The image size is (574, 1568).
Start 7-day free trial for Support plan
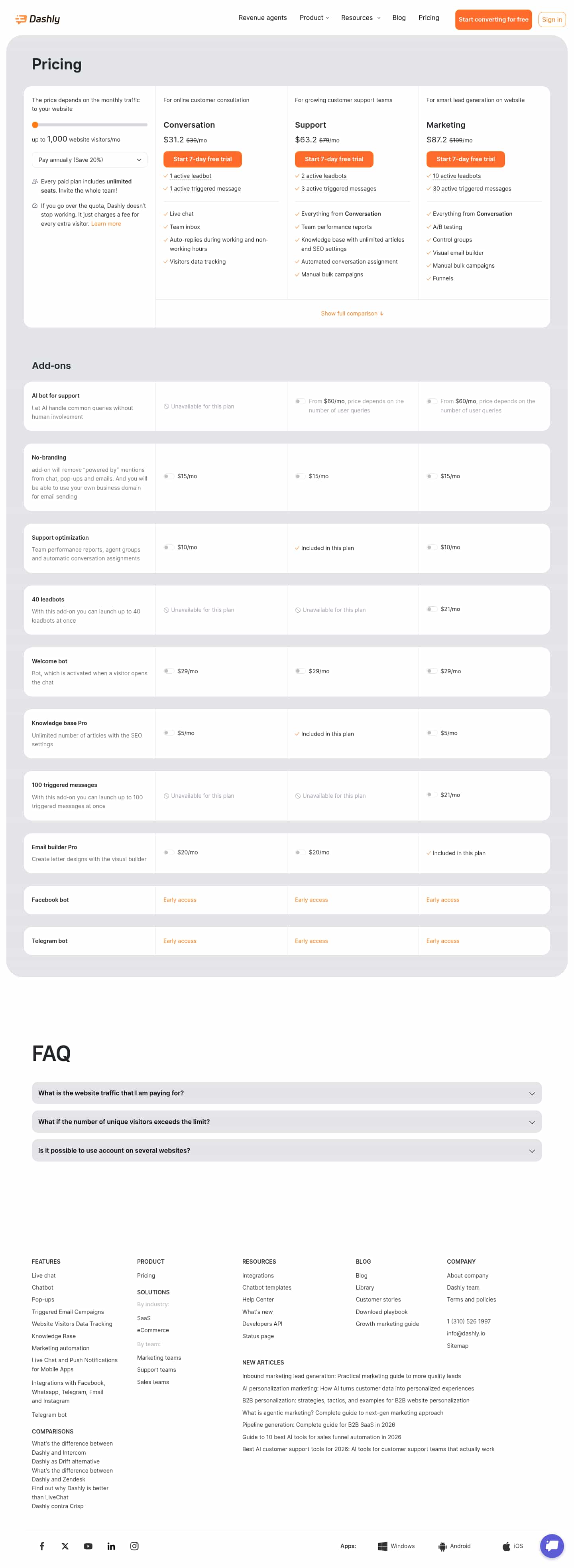click(334, 159)
